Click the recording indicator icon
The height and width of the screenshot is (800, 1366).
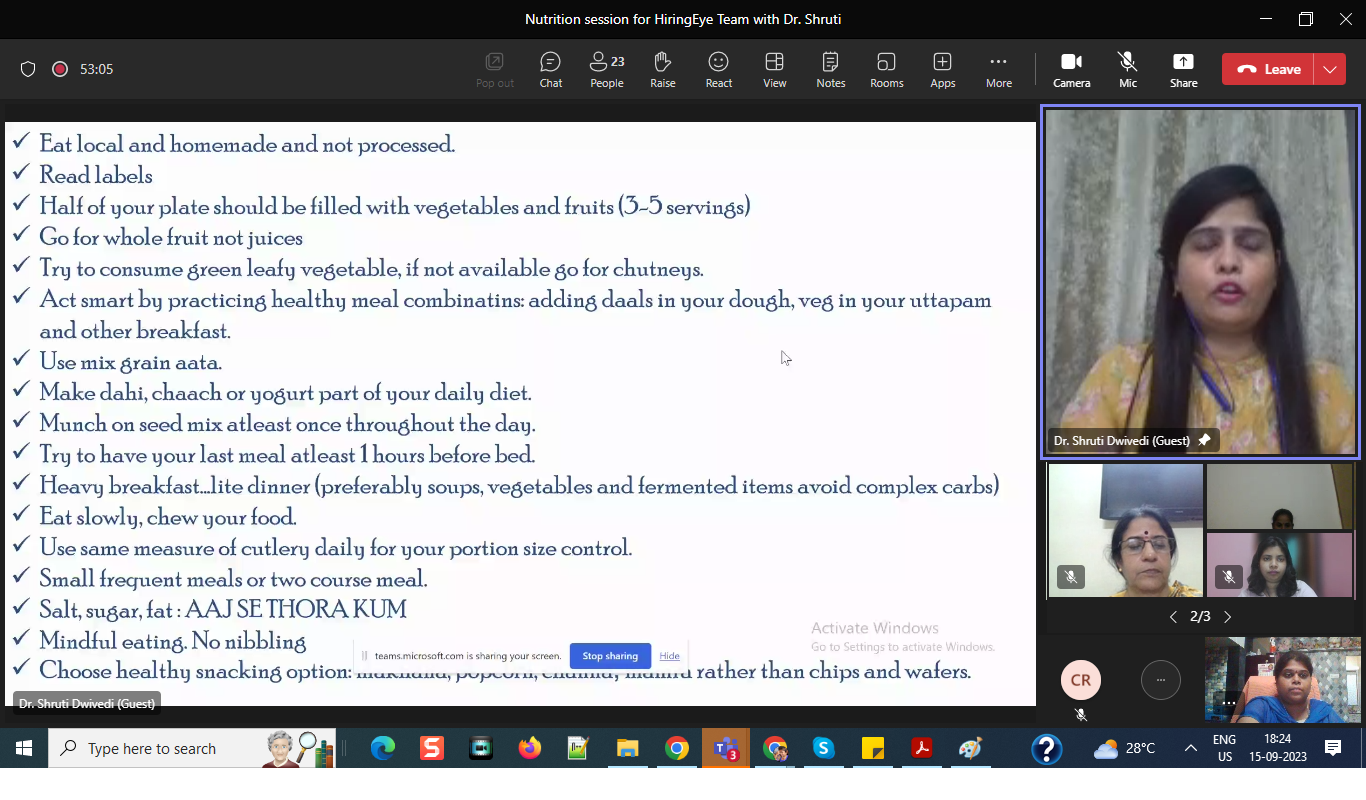click(60, 69)
